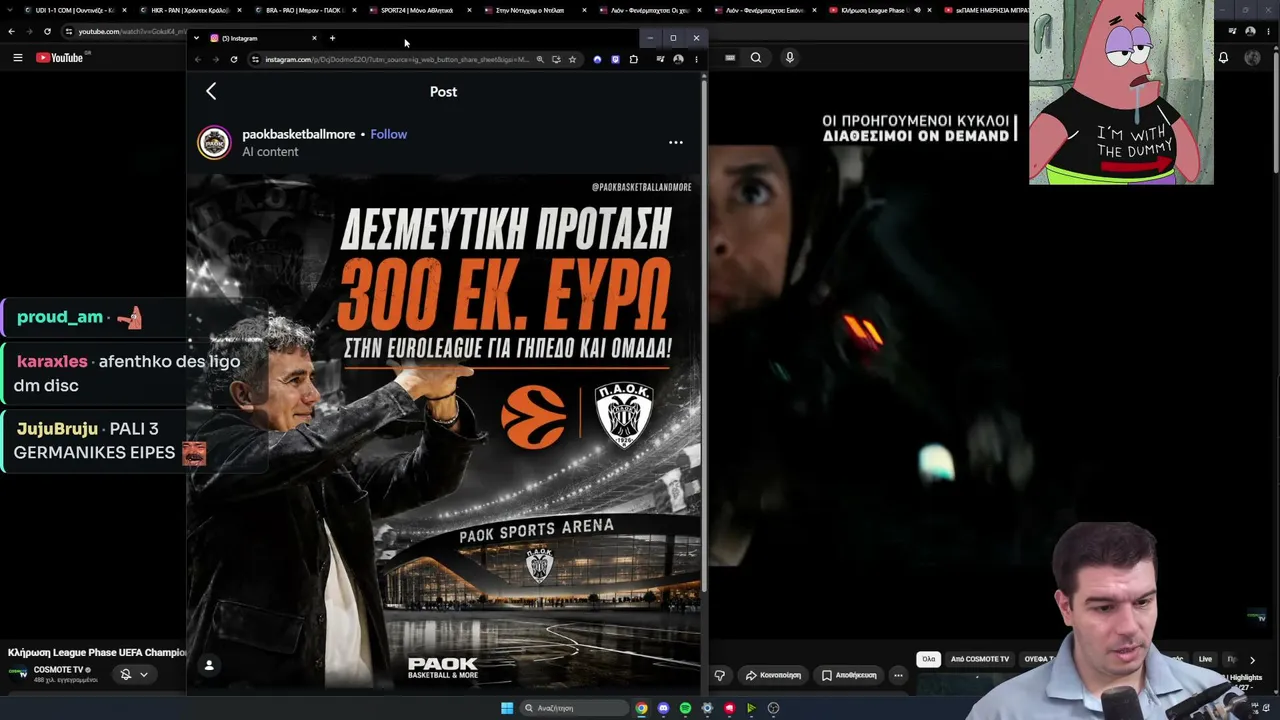The height and width of the screenshot is (720, 1280).
Task: Open Chrome menu in YouTube window
Action: tap(1267, 31)
